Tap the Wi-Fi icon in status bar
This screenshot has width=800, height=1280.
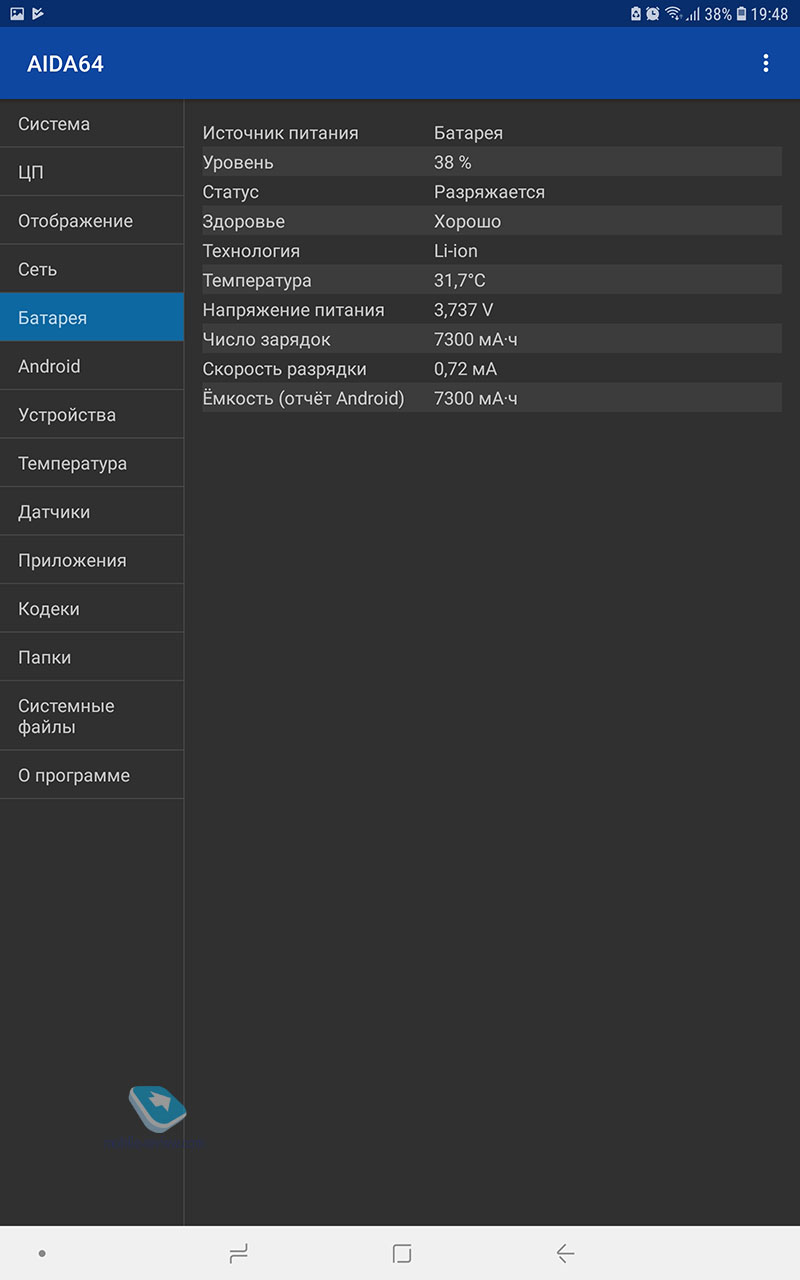tap(673, 14)
